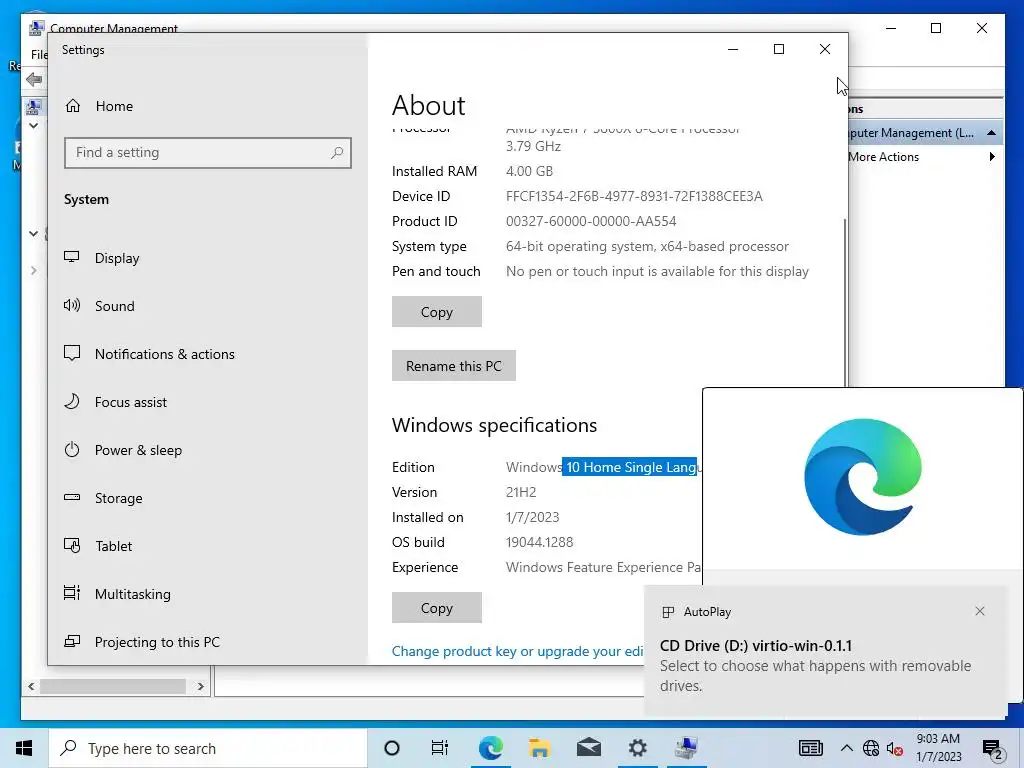Image resolution: width=1024 pixels, height=768 pixels.
Task: Click the Version value 21H2
Action: (x=521, y=492)
